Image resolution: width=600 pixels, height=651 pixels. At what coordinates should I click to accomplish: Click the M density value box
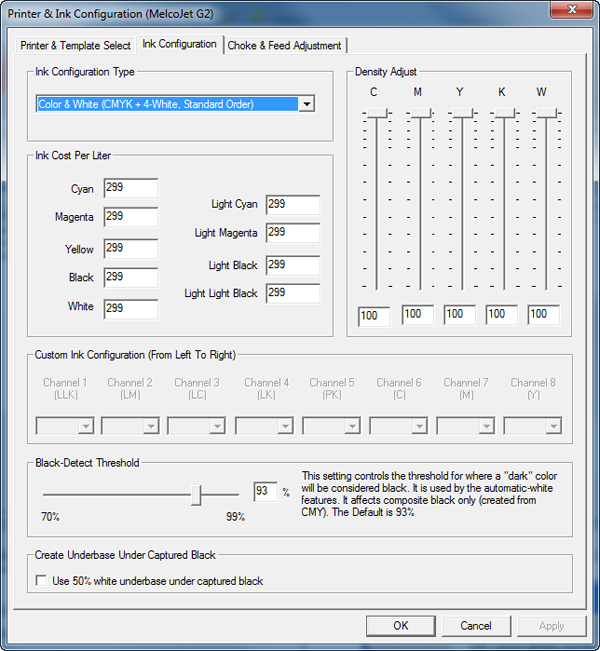click(418, 315)
